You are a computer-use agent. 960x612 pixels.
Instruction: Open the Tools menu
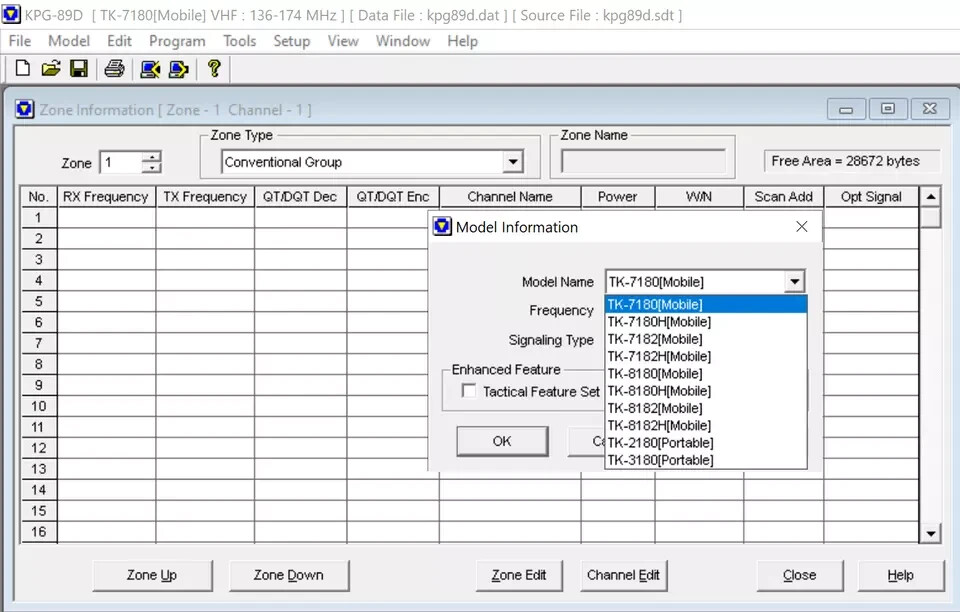coord(239,41)
